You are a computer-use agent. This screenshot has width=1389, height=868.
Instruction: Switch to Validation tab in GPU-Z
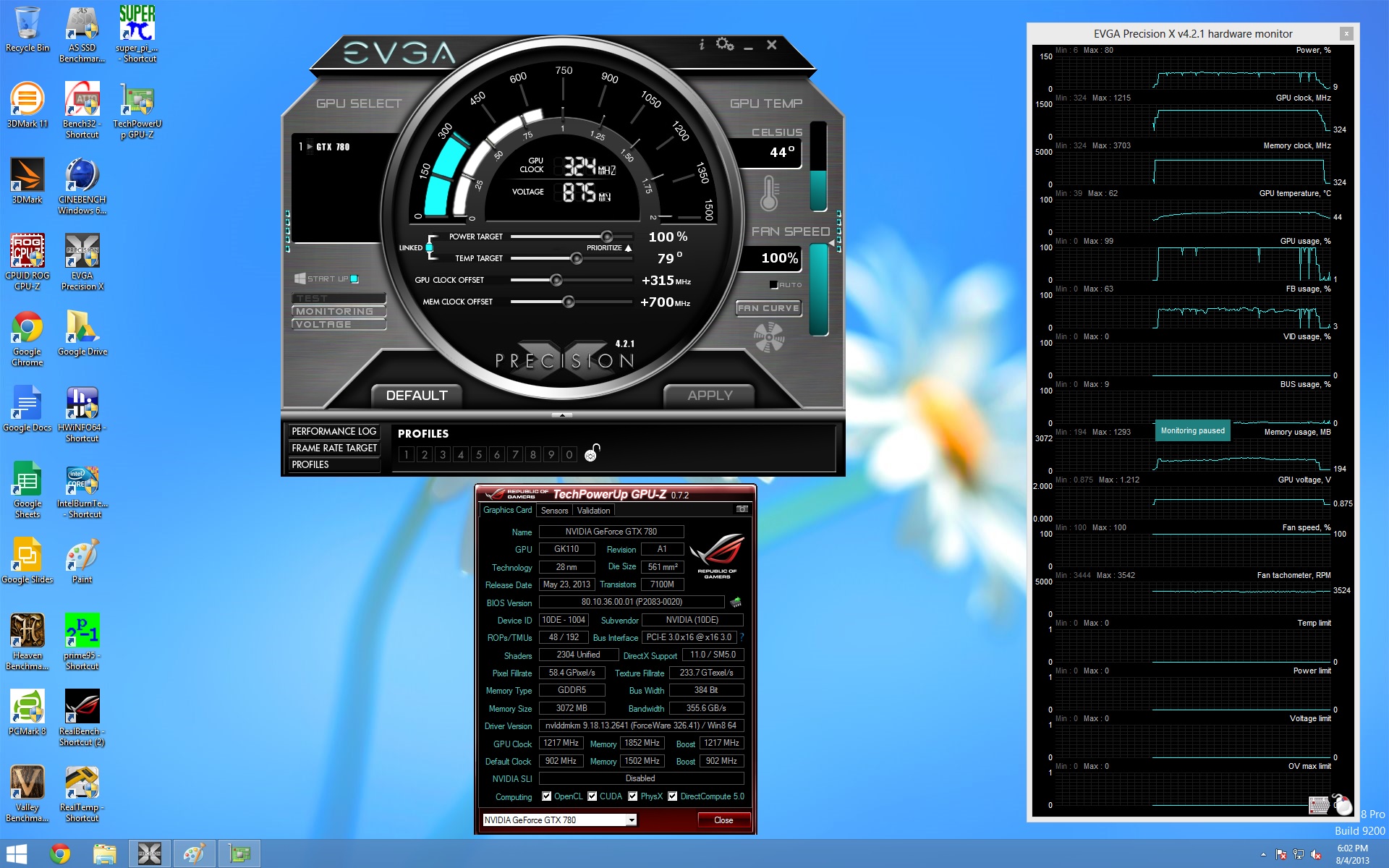pyautogui.click(x=593, y=511)
